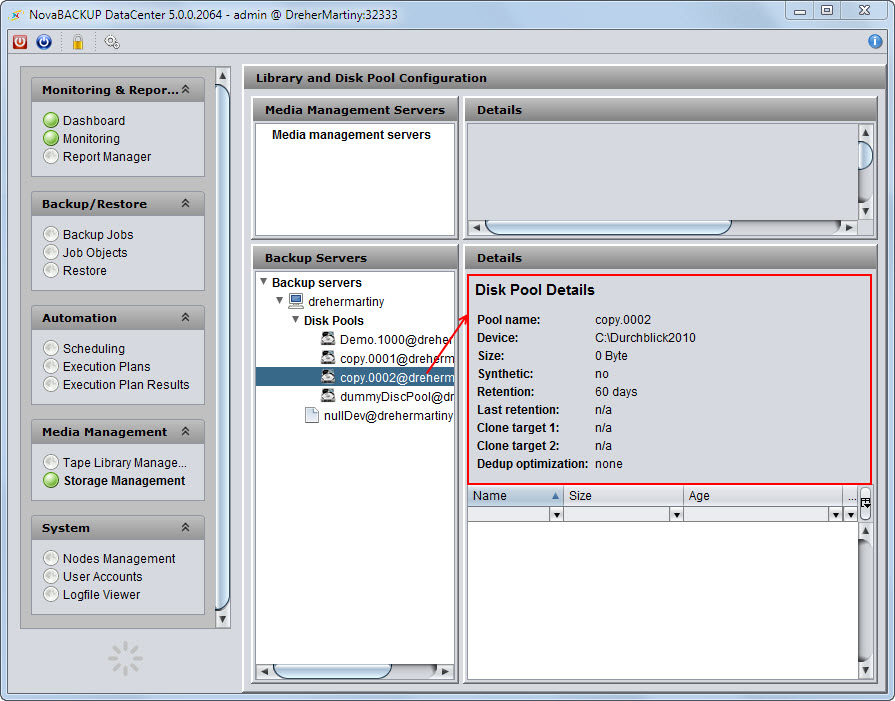
Task: Click the Execution Plan Results indicator circle
Action: [51, 384]
